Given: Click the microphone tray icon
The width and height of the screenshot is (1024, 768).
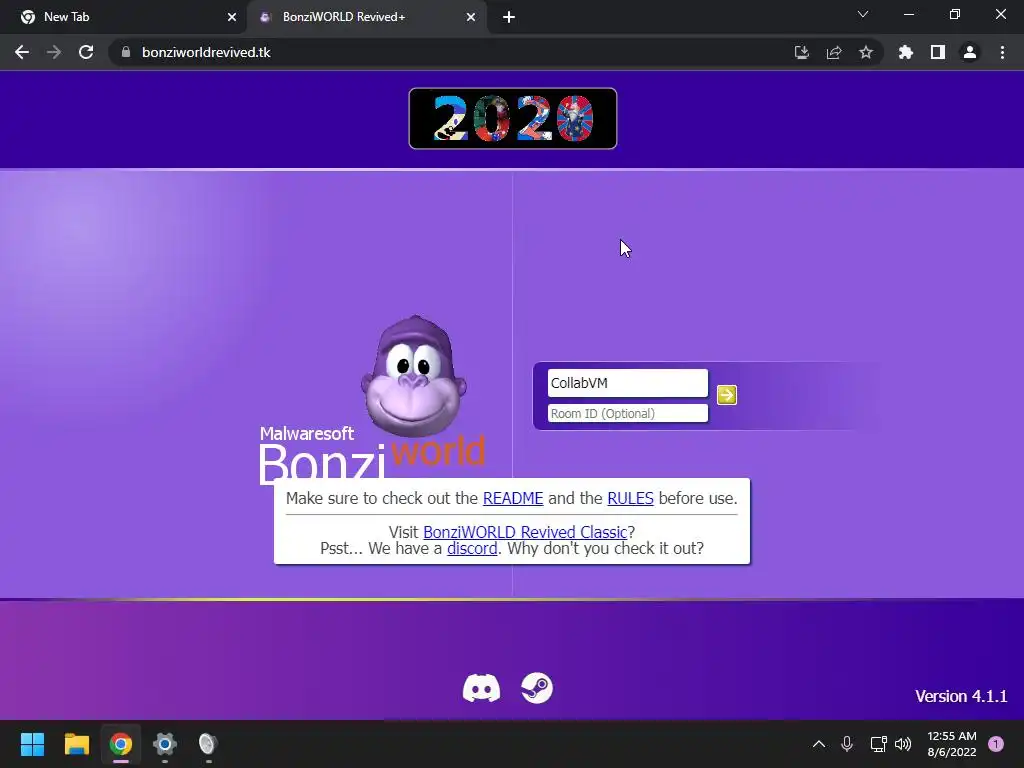Looking at the screenshot, I should coord(847,744).
